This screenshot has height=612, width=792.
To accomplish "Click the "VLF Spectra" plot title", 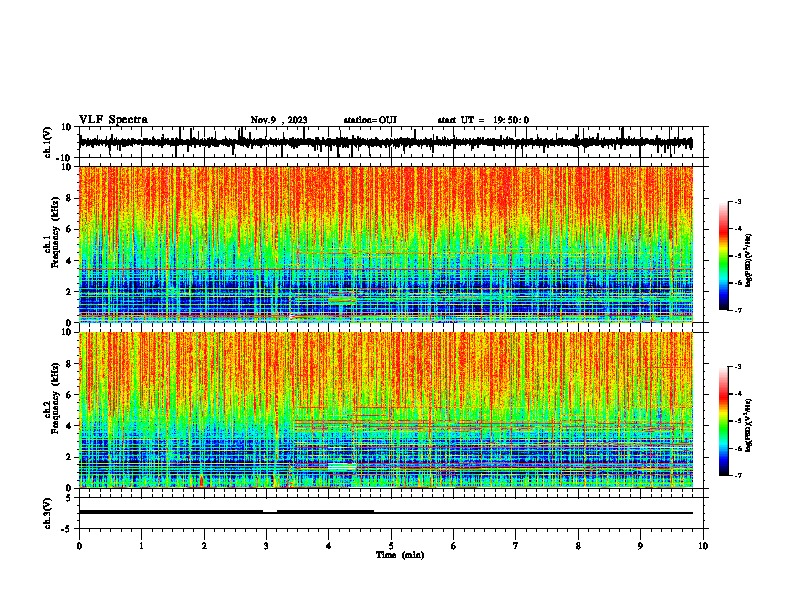I will (x=113, y=120).
